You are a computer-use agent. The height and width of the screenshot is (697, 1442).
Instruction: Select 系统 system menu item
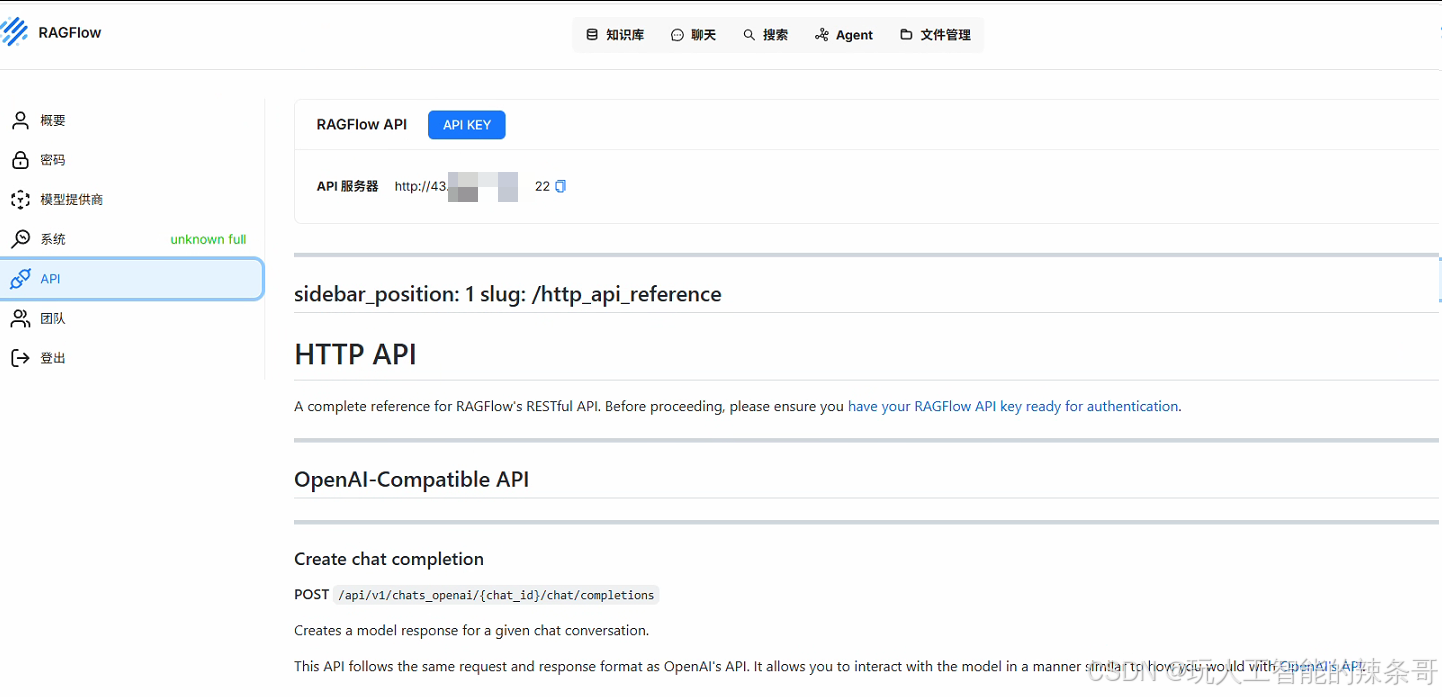132,239
